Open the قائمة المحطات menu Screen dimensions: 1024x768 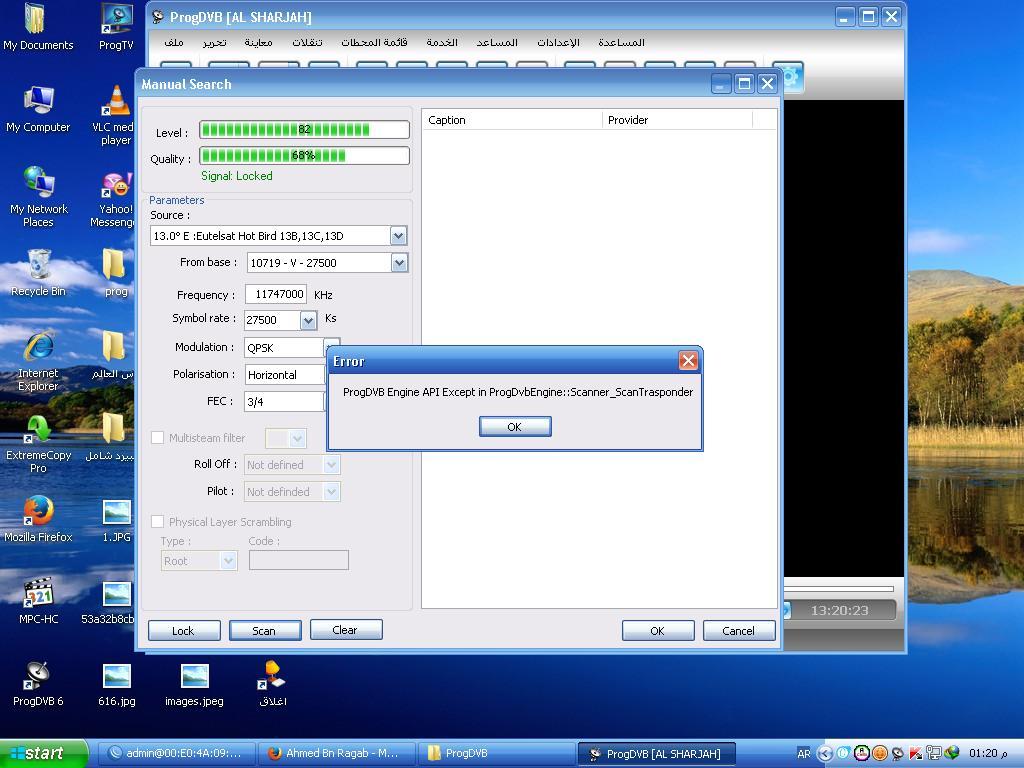pyautogui.click(x=374, y=42)
